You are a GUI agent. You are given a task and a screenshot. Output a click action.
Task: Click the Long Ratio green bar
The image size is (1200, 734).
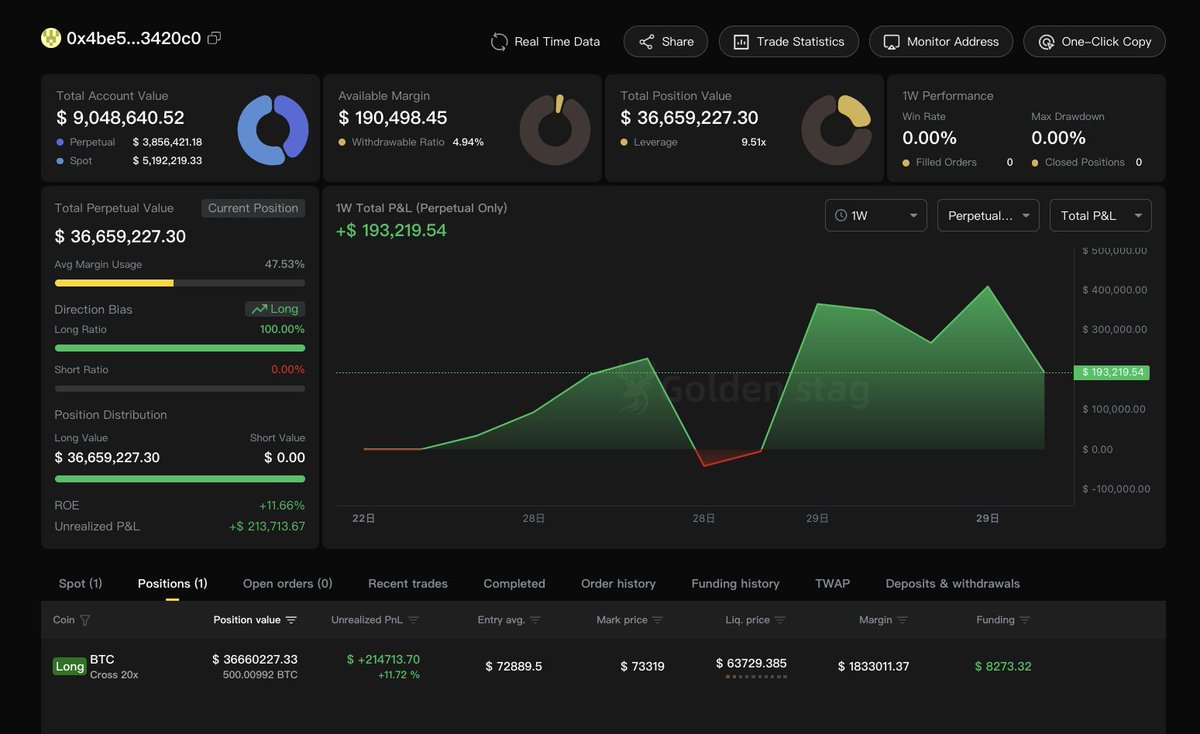[180, 348]
